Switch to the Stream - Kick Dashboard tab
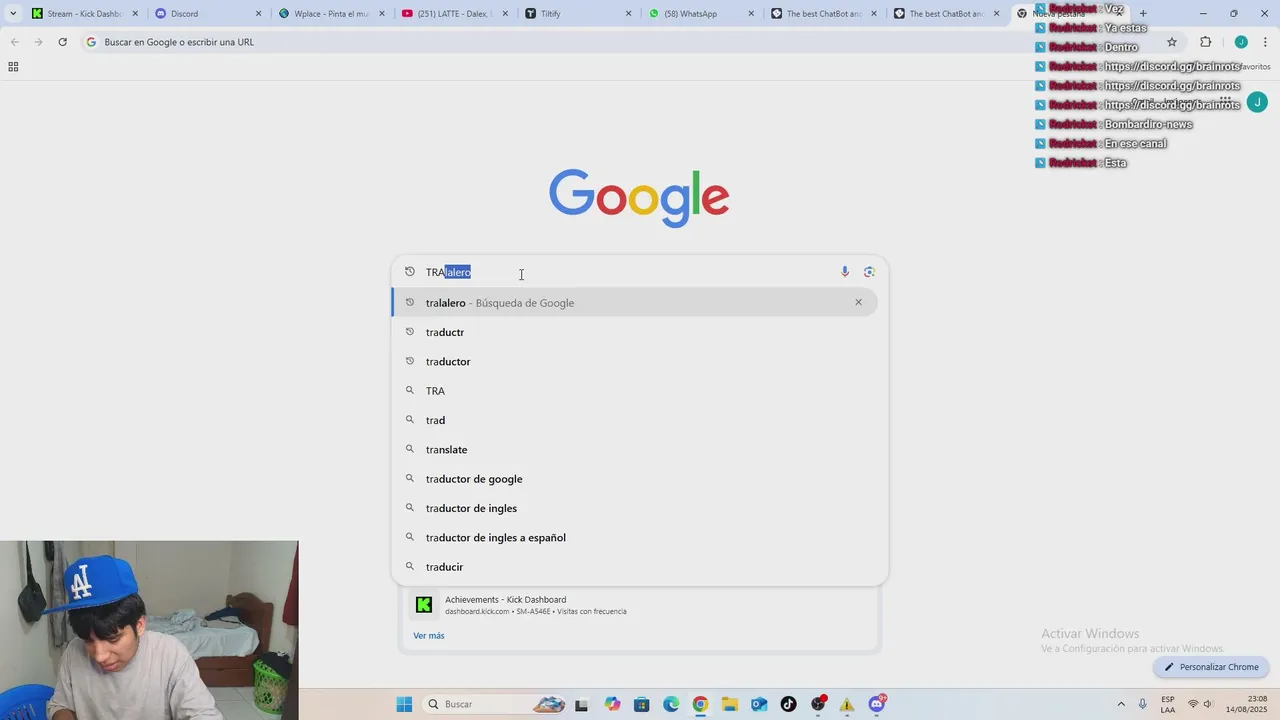 (84, 14)
